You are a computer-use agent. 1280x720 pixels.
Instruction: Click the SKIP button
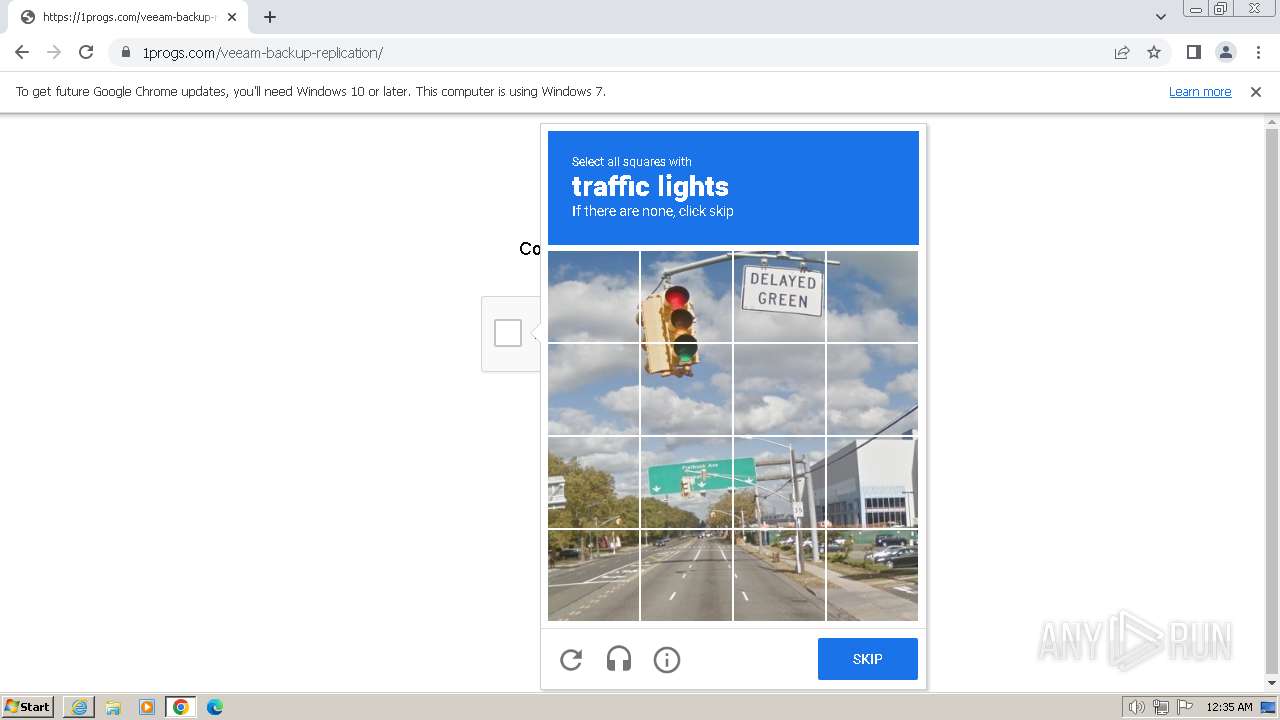[868, 659]
